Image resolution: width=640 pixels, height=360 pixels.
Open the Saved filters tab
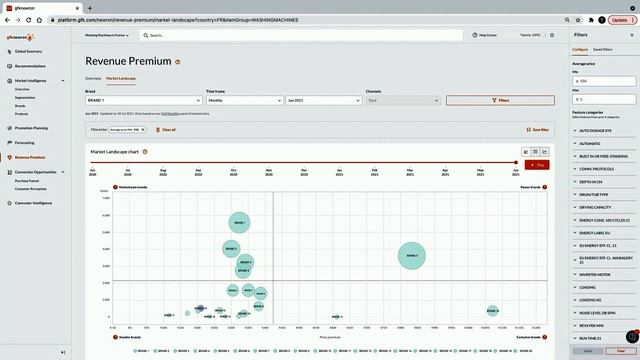(602, 49)
